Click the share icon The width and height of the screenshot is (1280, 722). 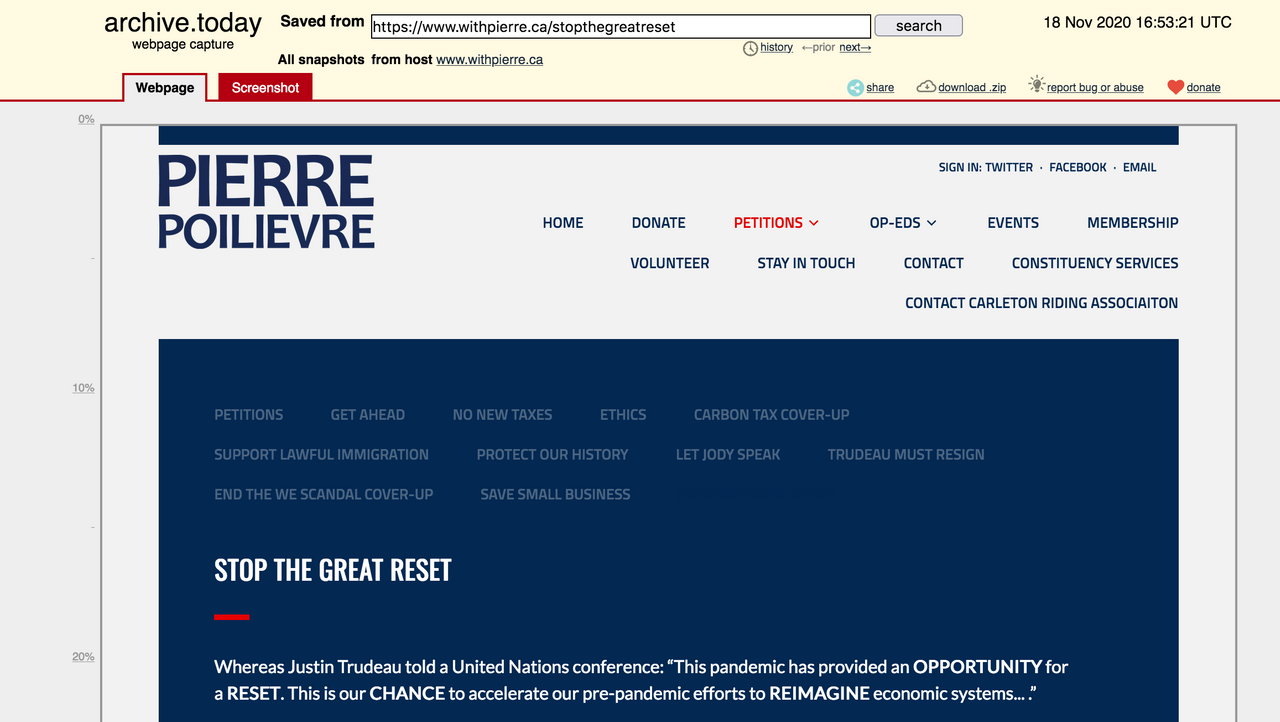pyautogui.click(x=855, y=87)
